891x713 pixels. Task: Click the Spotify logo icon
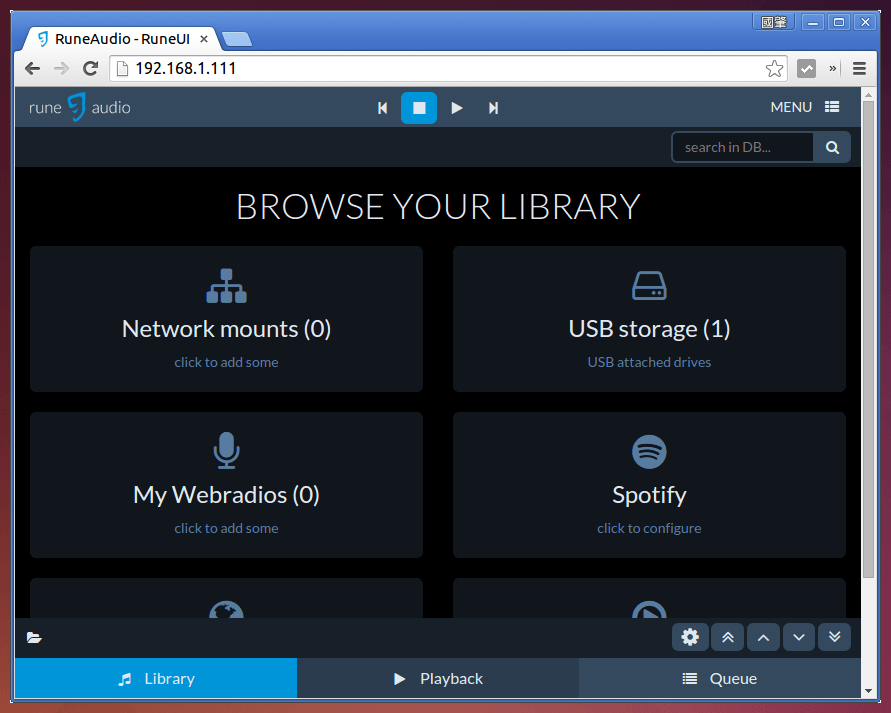(x=649, y=451)
